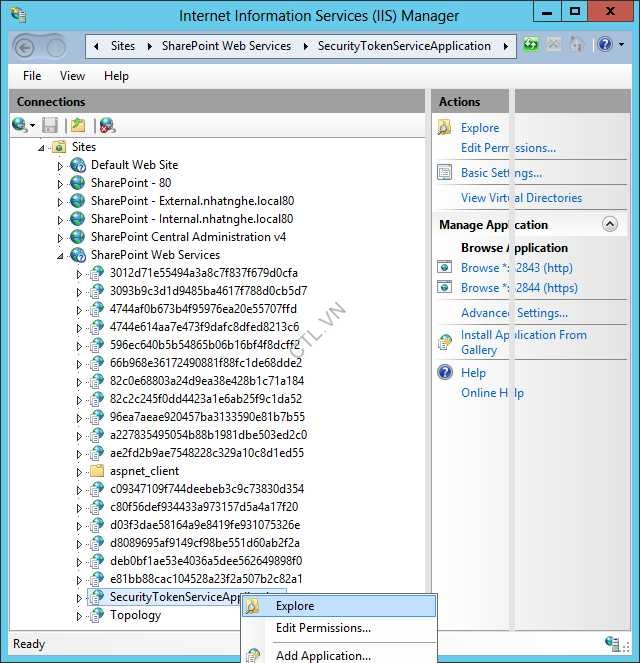
Task: Click the Install From Gallery icon
Action: (444, 342)
